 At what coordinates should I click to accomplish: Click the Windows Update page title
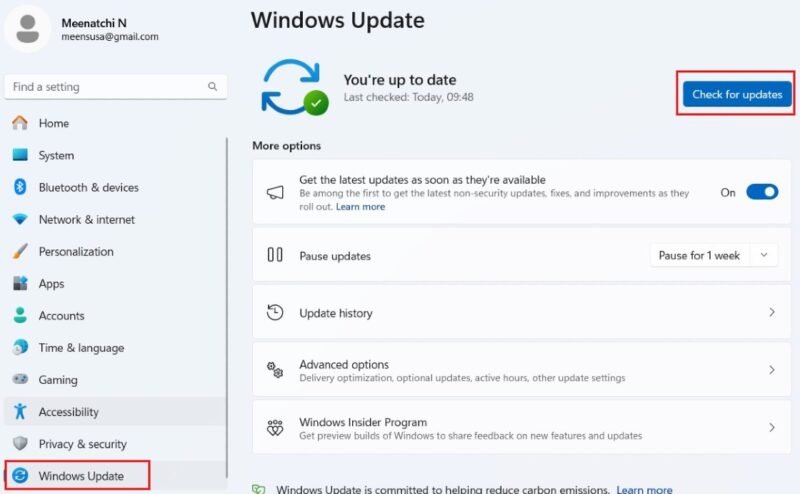(337, 20)
